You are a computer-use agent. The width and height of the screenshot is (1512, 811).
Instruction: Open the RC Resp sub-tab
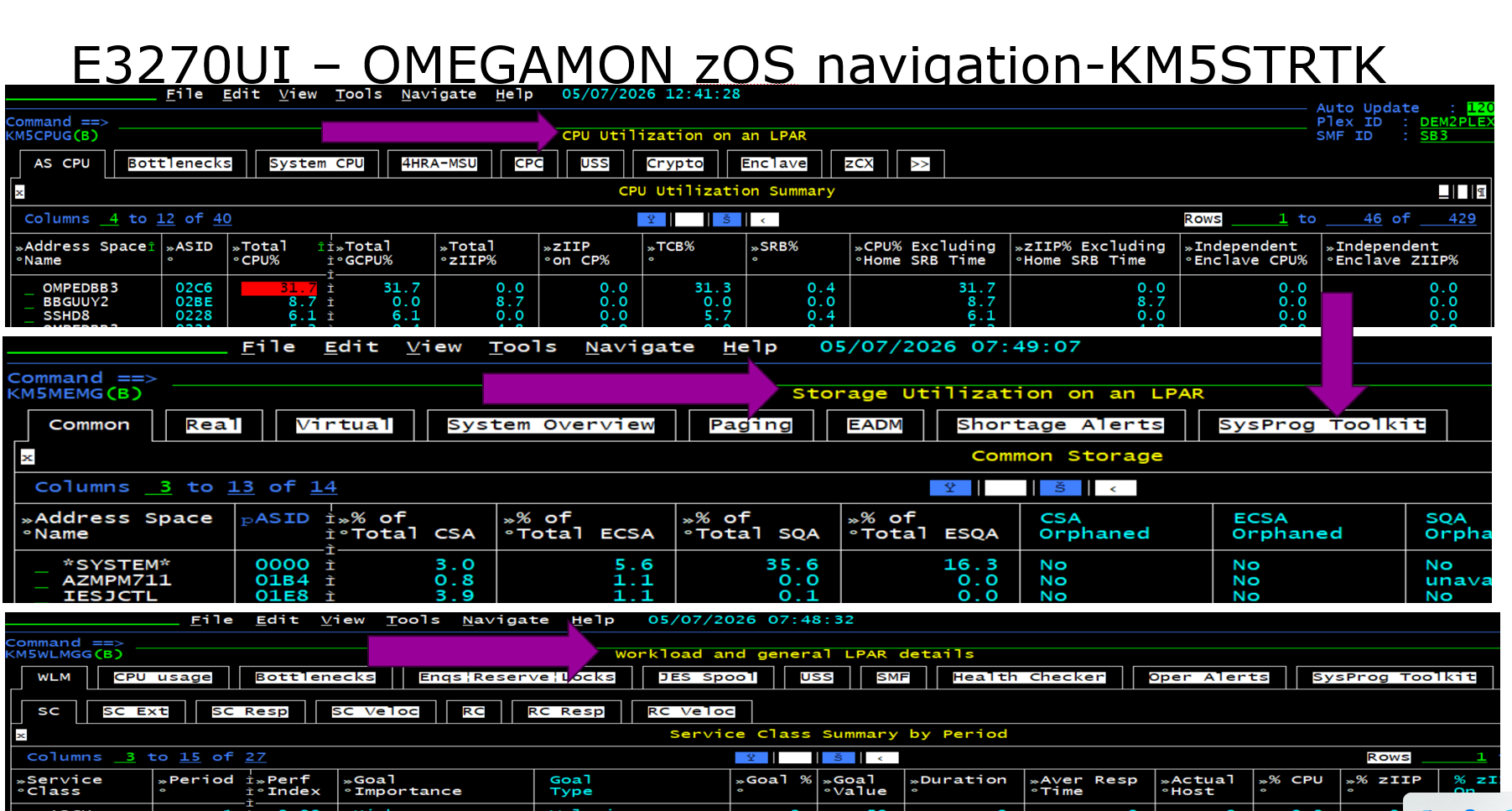pyautogui.click(x=565, y=711)
